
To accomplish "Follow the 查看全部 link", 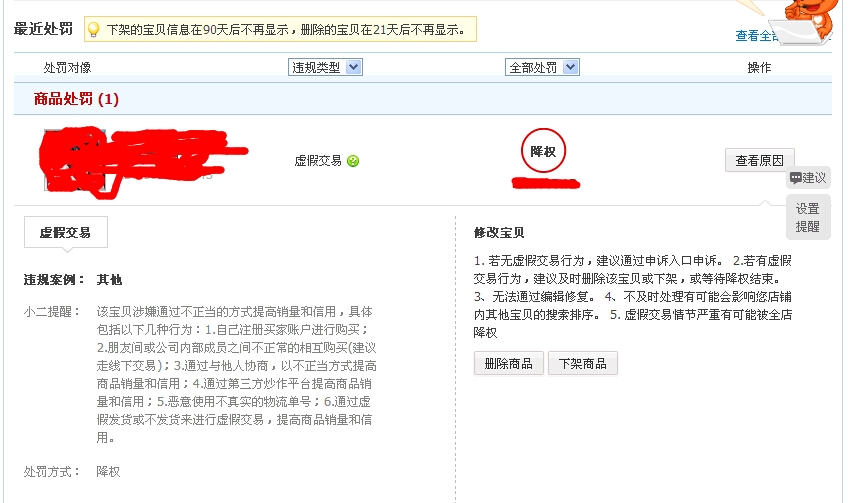I will [x=756, y=36].
